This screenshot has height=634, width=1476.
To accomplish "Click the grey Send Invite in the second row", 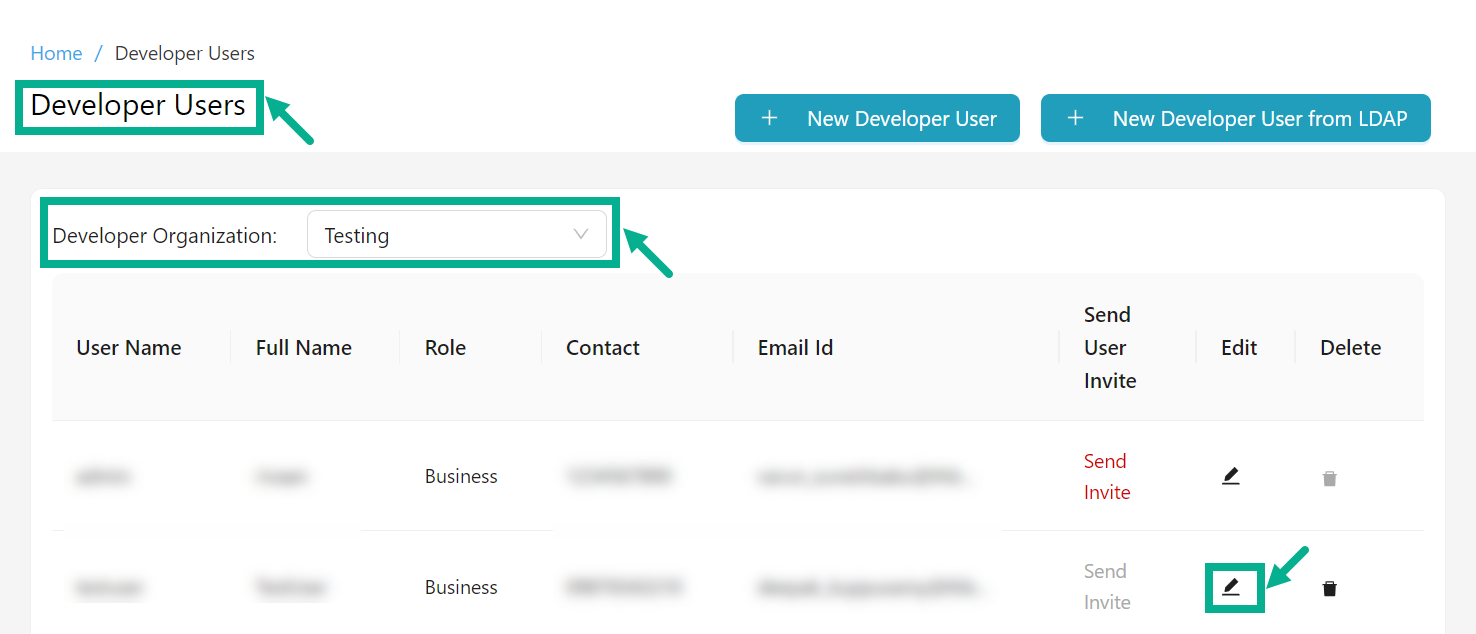I will [x=1106, y=586].
